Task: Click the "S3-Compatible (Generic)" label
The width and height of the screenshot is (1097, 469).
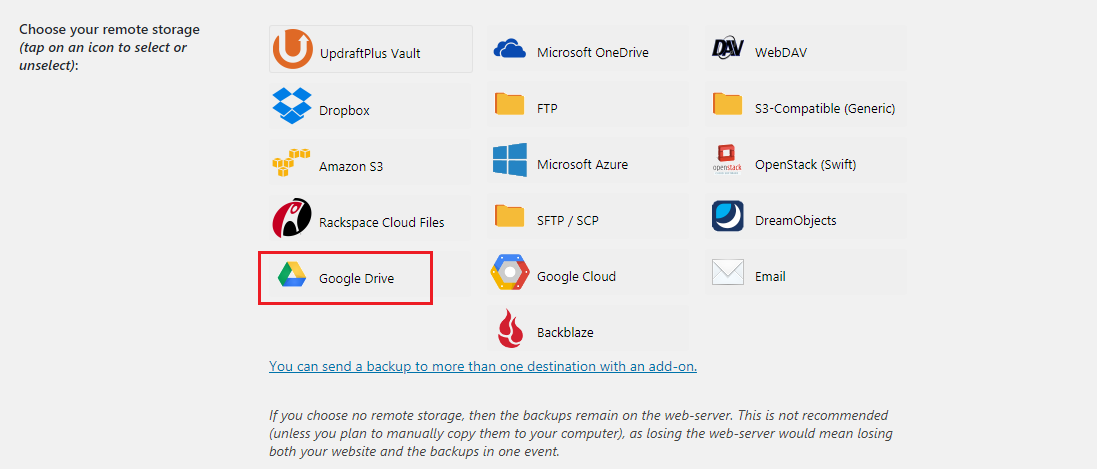Action: (825, 108)
